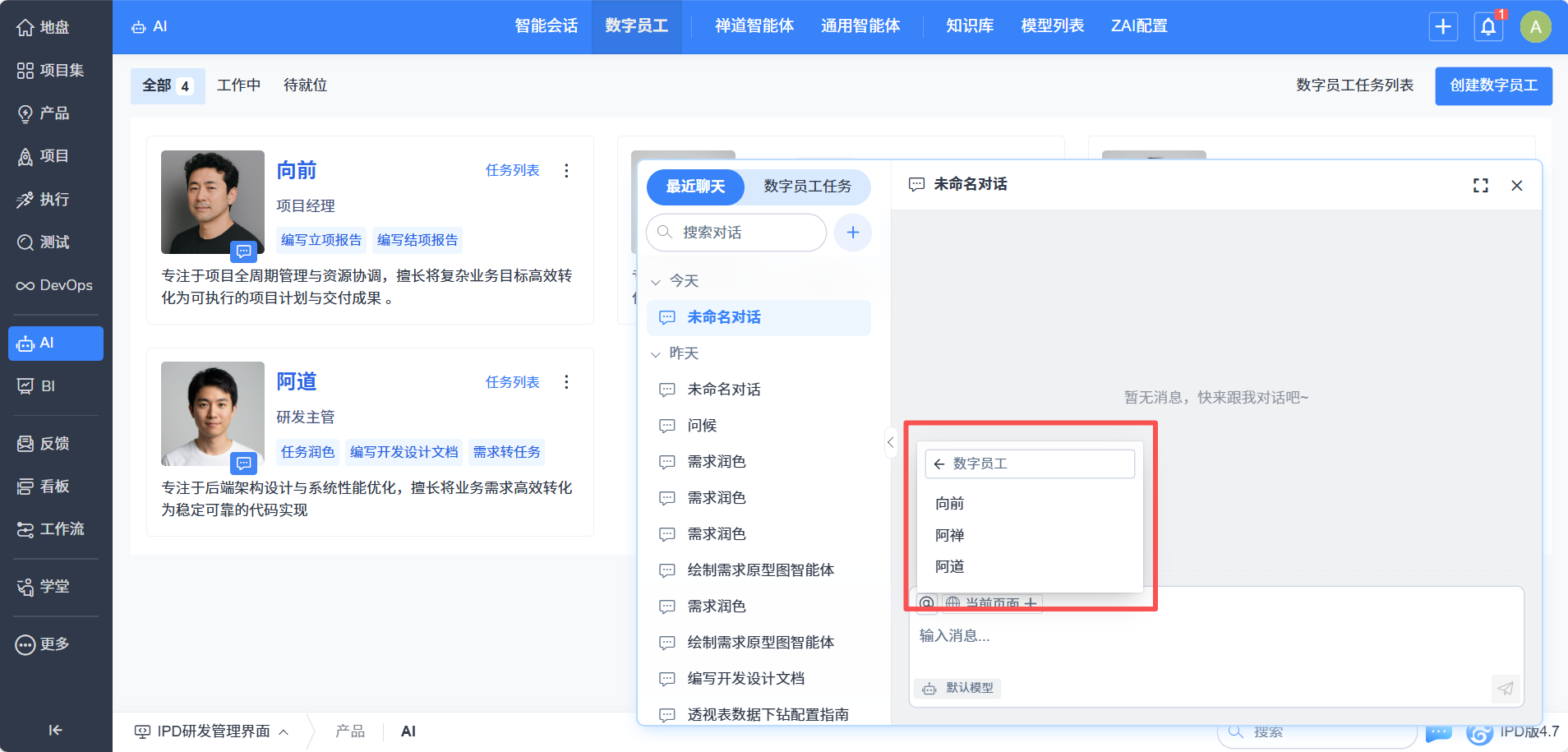Click the @ mention button in chat input
The image size is (1568, 752).
click(926, 603)
